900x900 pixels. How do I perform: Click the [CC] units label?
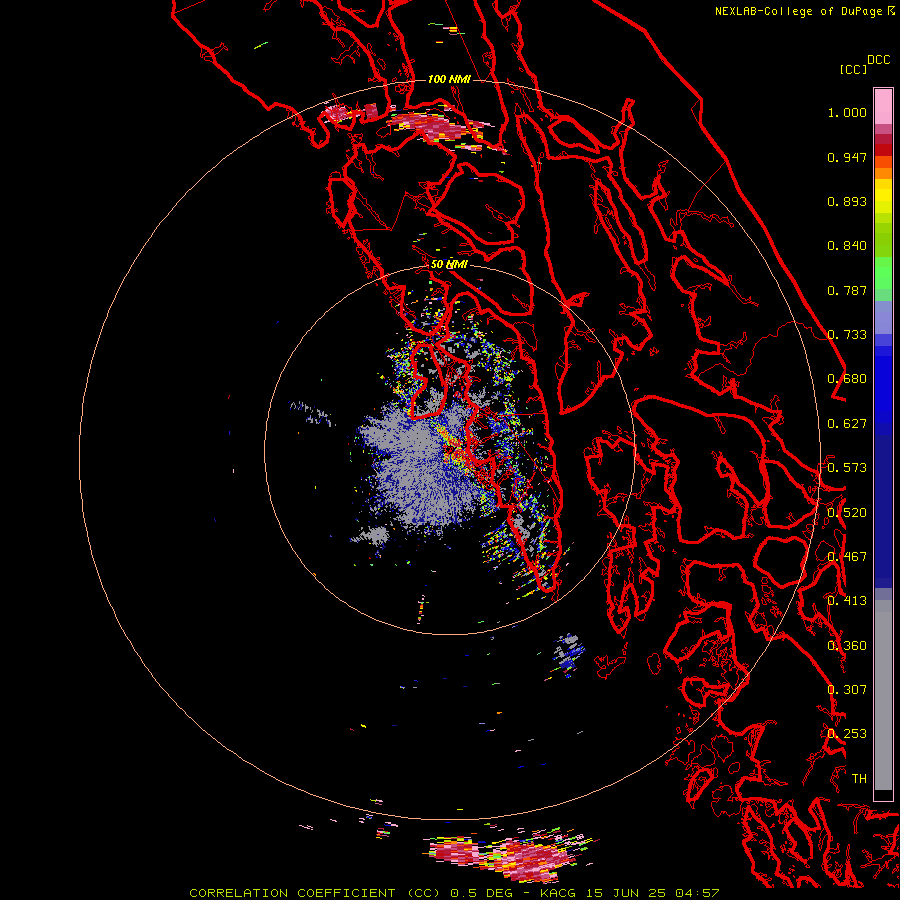point(853,69)
